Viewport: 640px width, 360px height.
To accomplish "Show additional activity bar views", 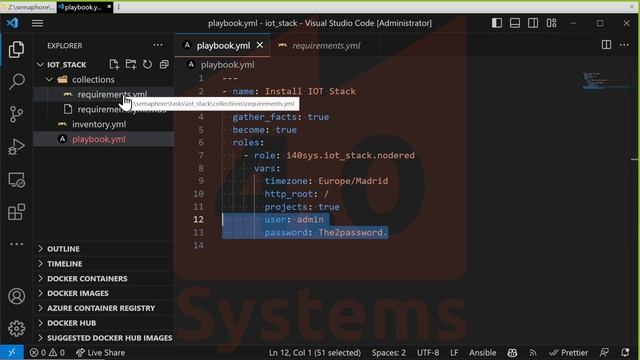I will [16, 244].
